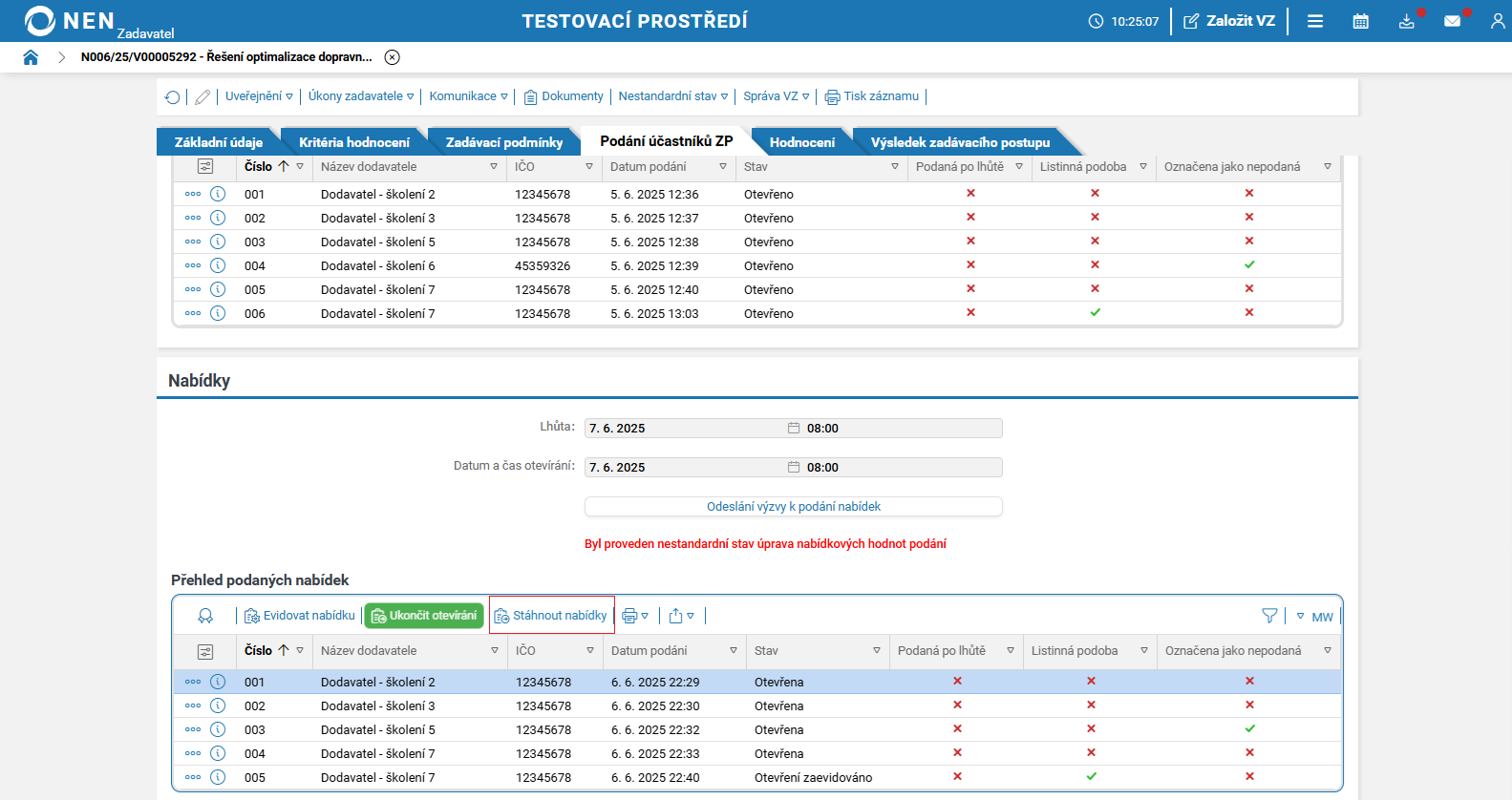This screenshot has width=1512, height=800.
Task: Click the Lhůta date field
Action: (x=686, y=429)
